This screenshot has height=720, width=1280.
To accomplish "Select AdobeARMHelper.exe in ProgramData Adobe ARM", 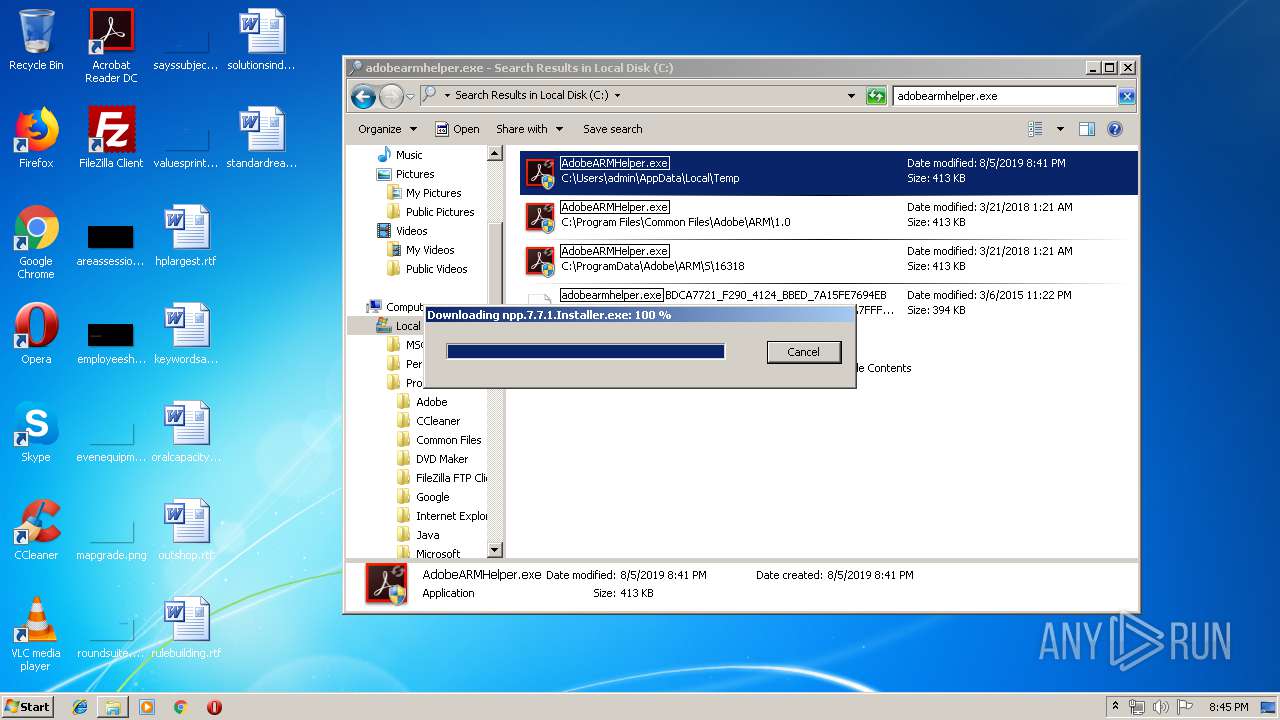I will click(829, 259).
